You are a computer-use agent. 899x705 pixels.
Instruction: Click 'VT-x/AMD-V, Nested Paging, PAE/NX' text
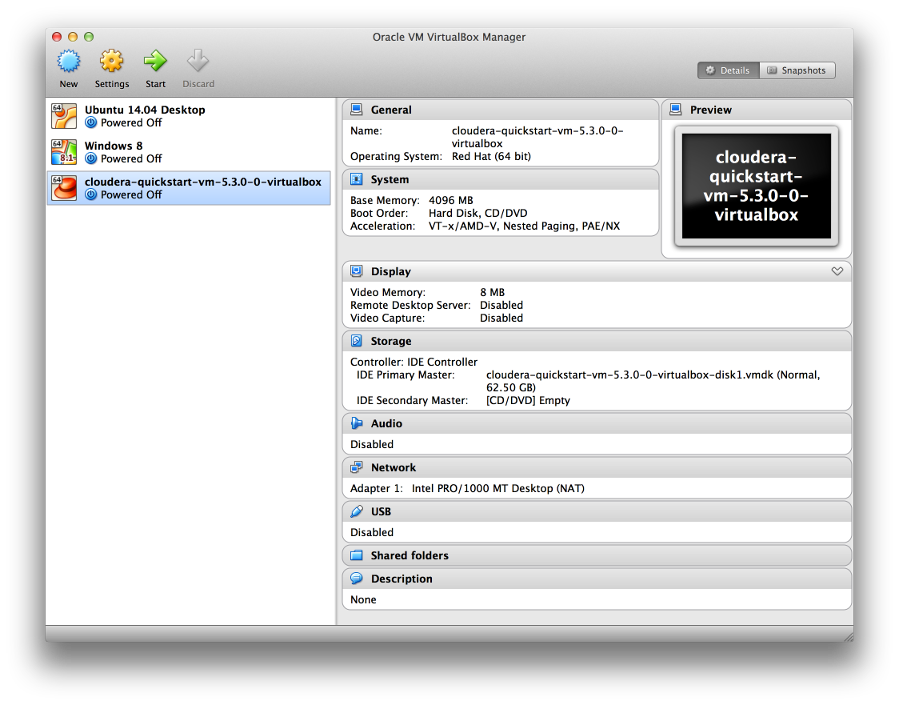point(524,226)
